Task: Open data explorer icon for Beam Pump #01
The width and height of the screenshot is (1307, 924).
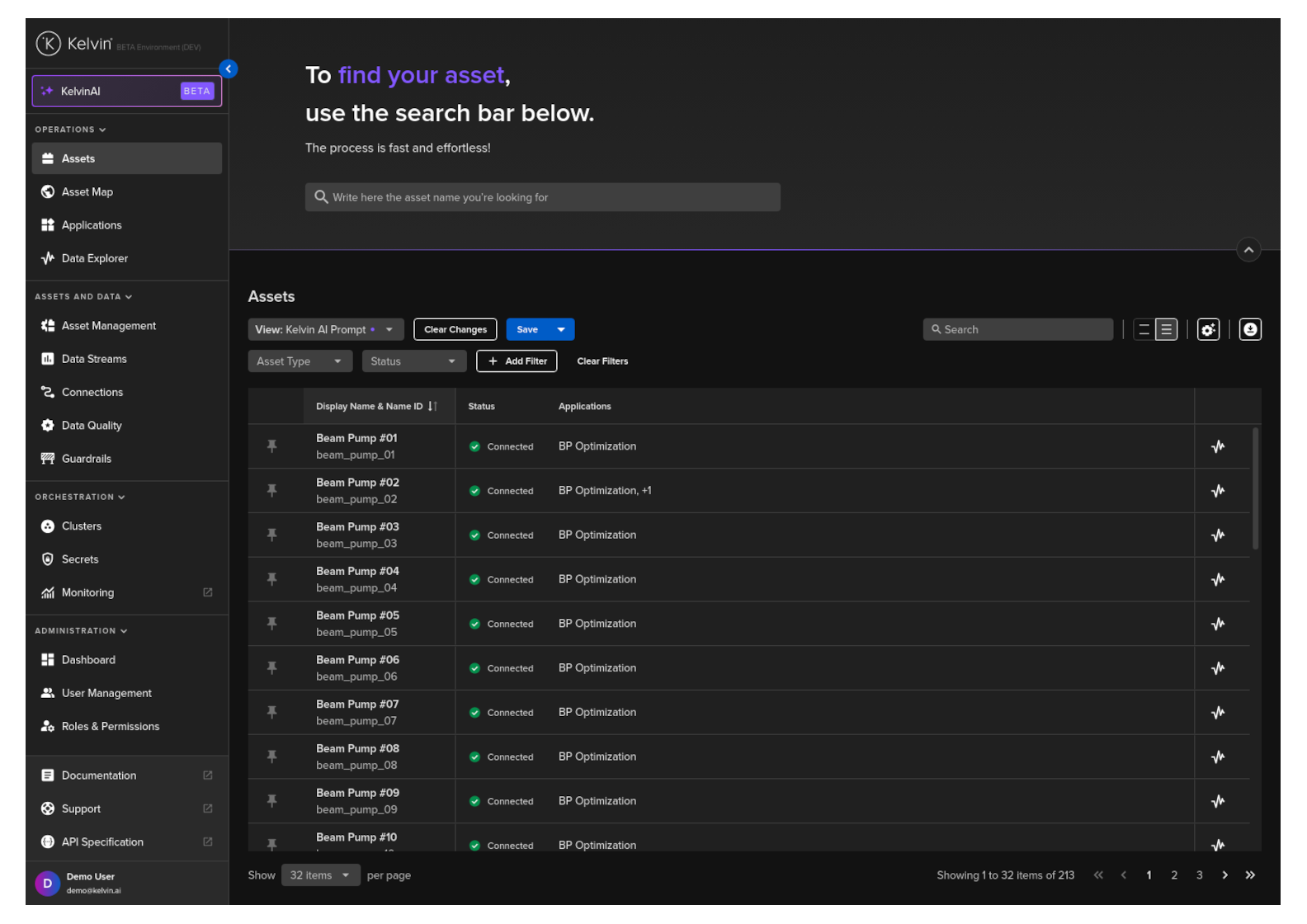Action: 1217,446
